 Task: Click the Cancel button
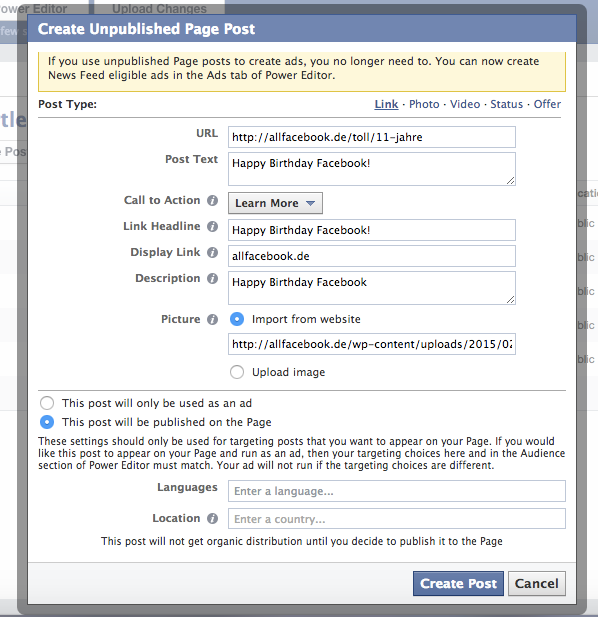(x=537, y=584)
